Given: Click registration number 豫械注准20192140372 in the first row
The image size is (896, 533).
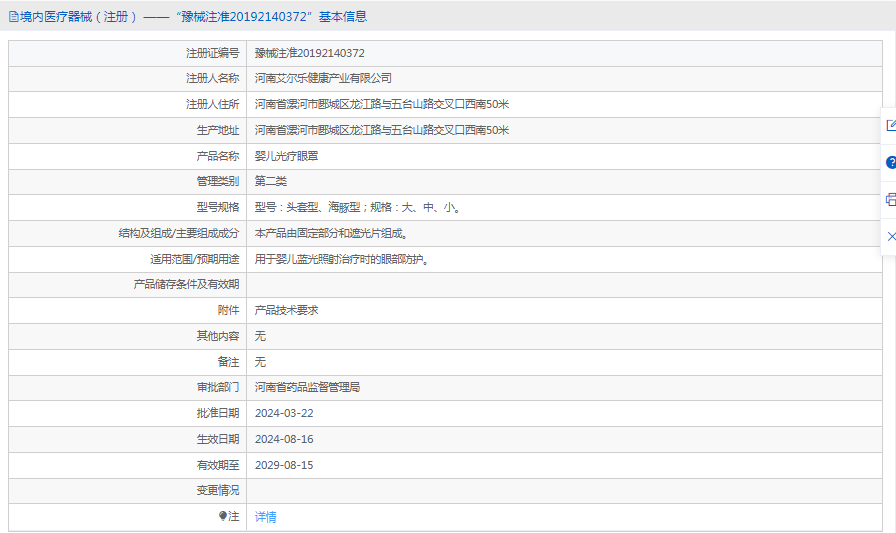Looking at the screenshot, I should (309, 53).
